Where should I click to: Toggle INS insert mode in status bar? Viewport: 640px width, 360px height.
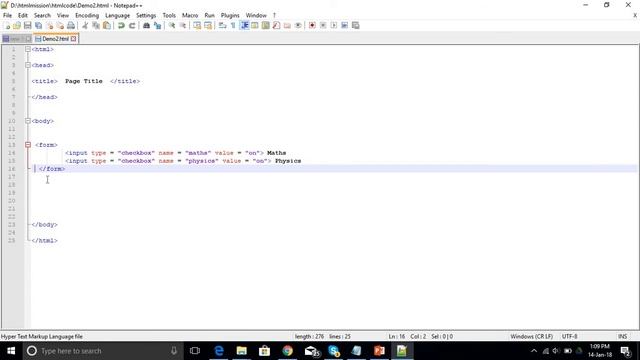pos(622,336)
